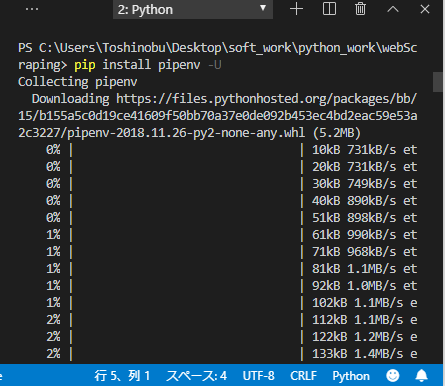Open the panel overflow menu (three dots)

(x=32, y=9)
